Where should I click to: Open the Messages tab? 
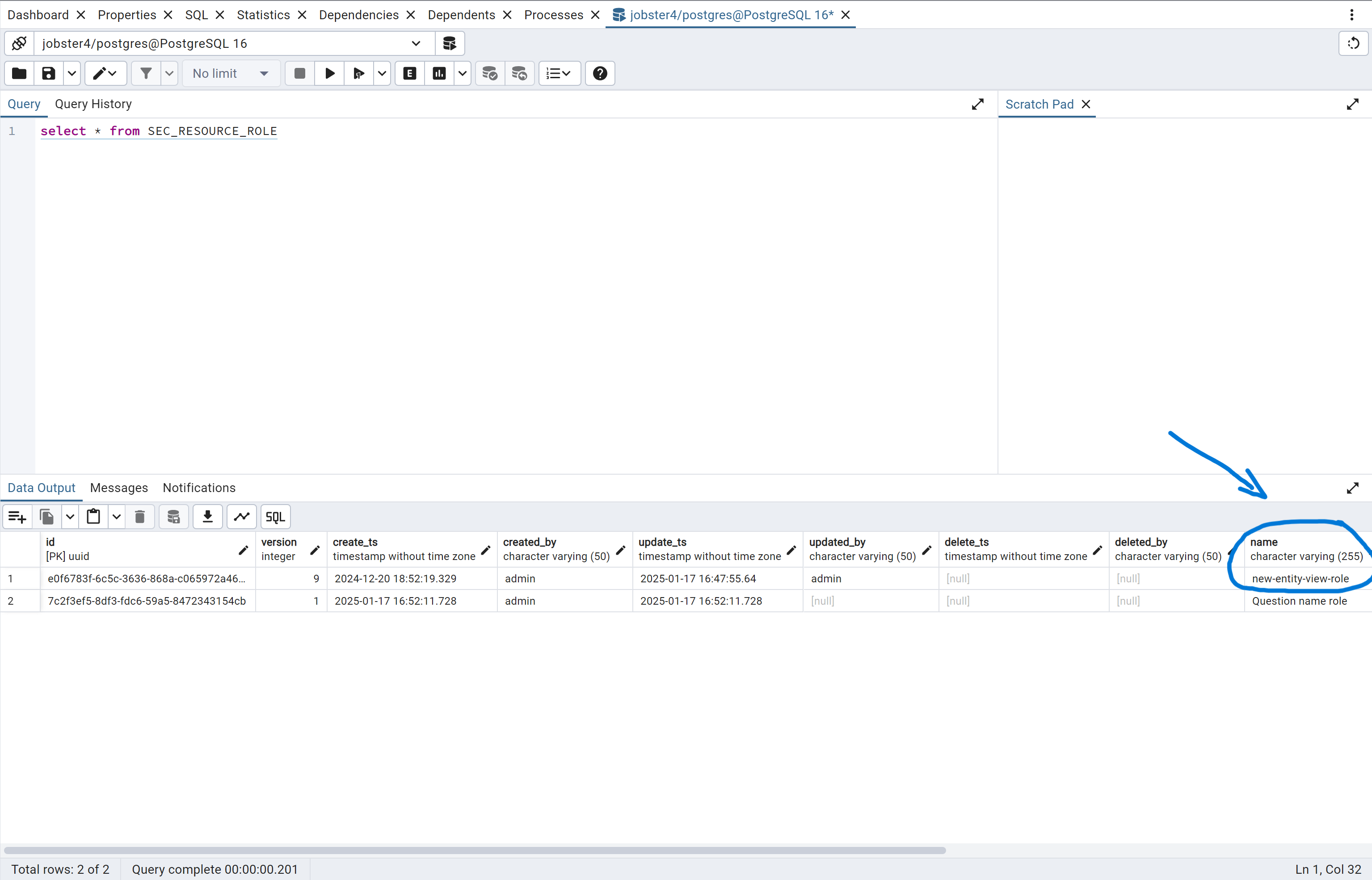coord(119,488)
